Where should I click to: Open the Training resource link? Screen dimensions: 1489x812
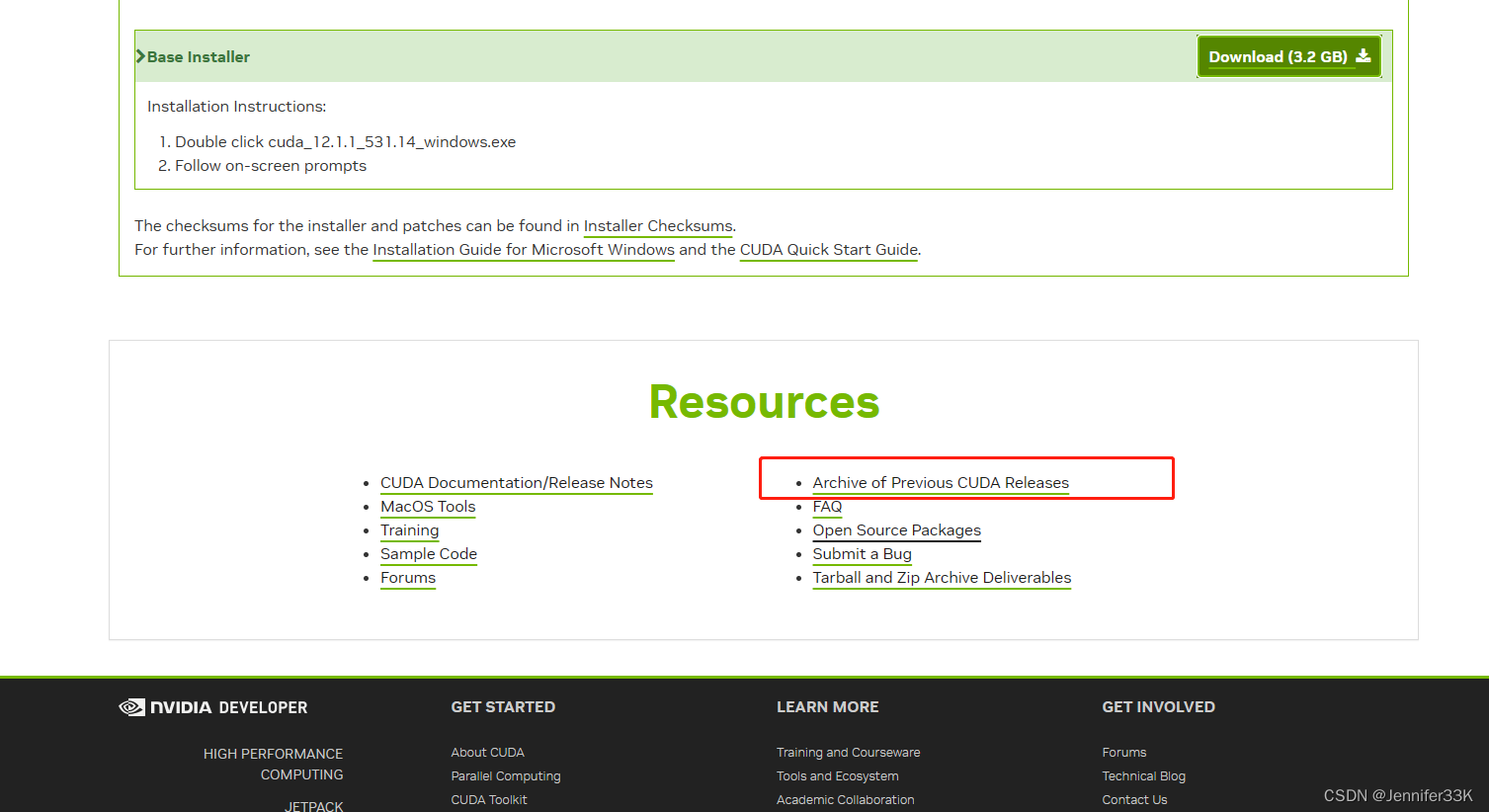410,530
